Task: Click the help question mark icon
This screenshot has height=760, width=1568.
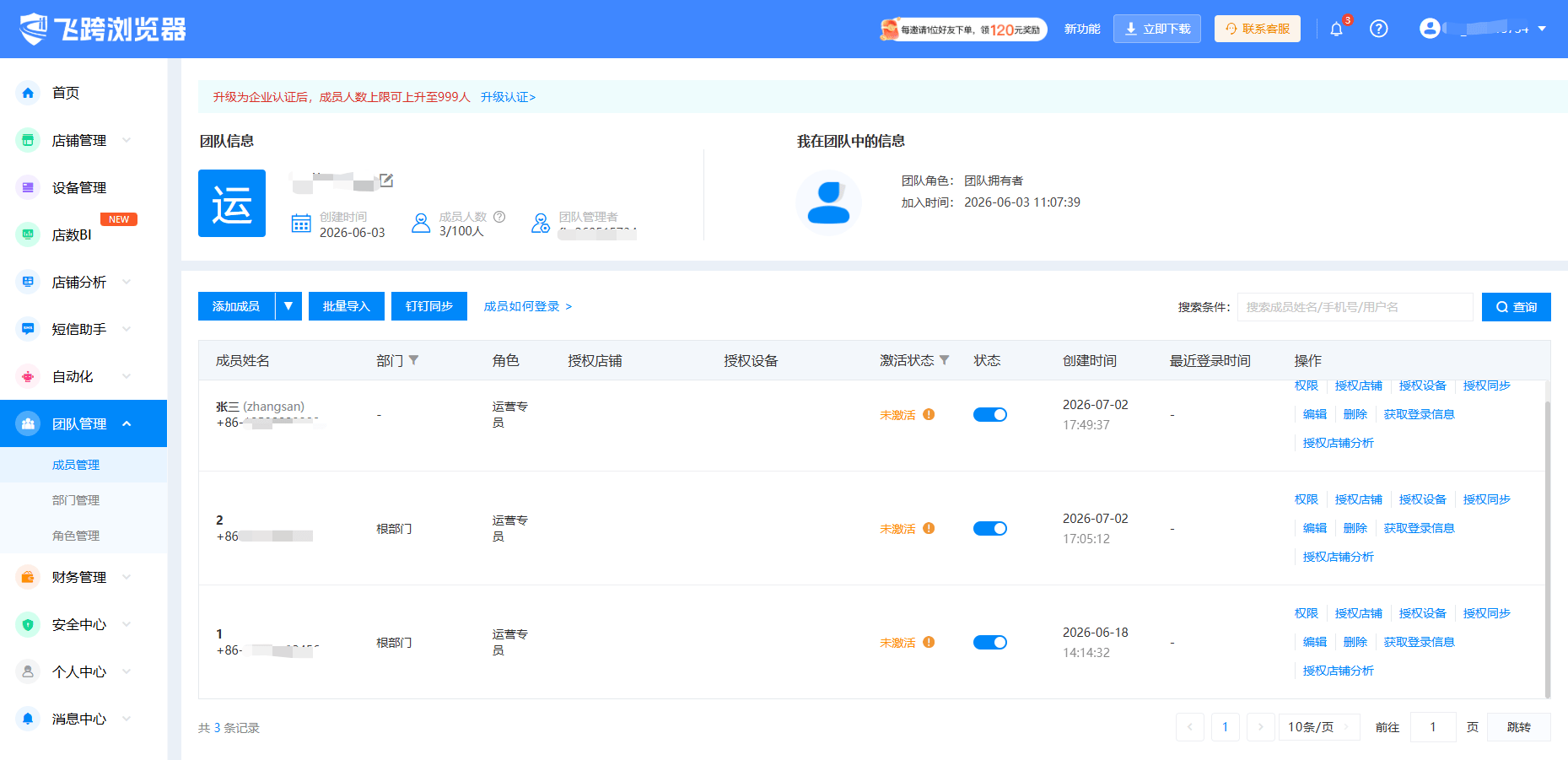Action: point(1379,29)
